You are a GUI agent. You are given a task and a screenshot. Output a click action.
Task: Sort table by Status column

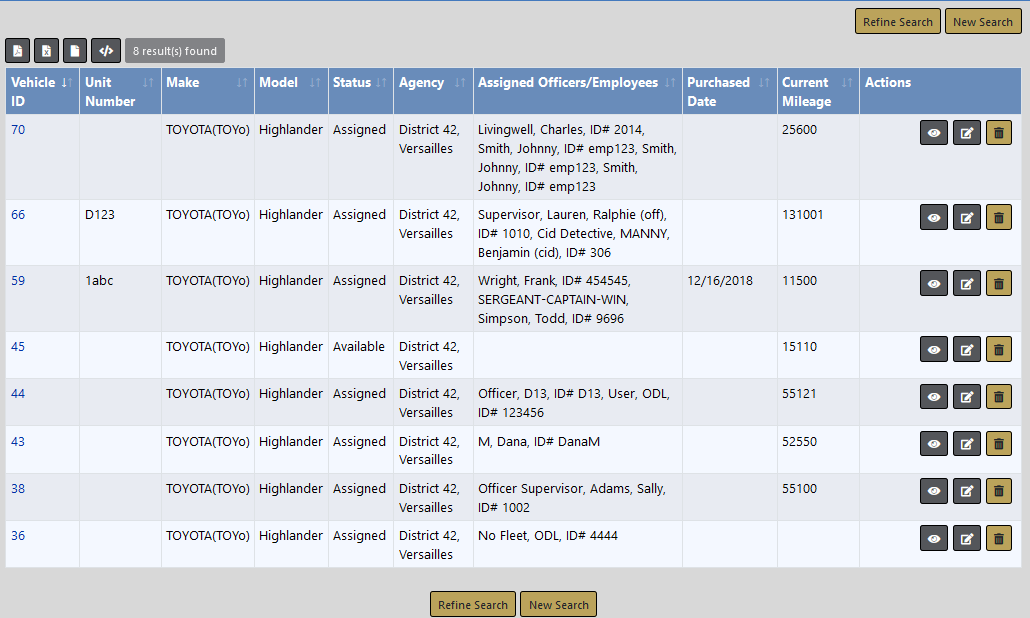click(360, 83)
